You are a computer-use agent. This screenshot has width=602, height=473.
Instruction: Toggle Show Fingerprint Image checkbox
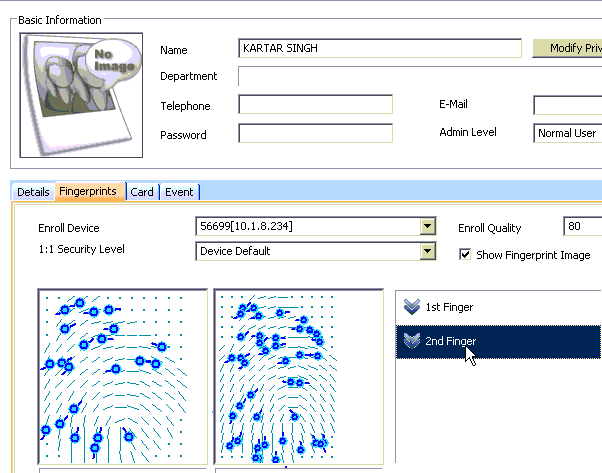click(465, 255)
